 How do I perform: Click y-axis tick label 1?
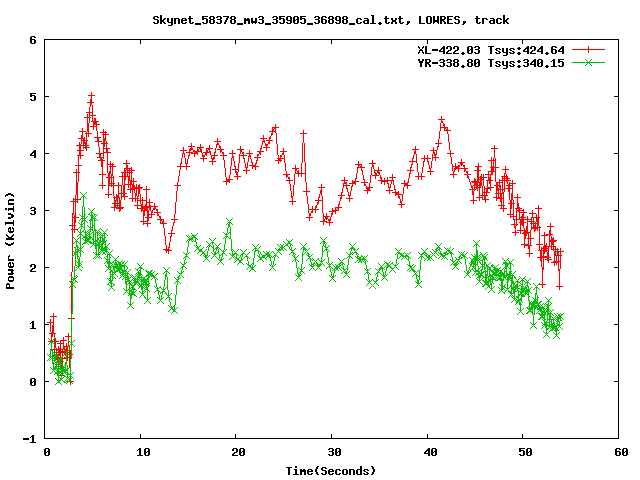click(33, 325)
